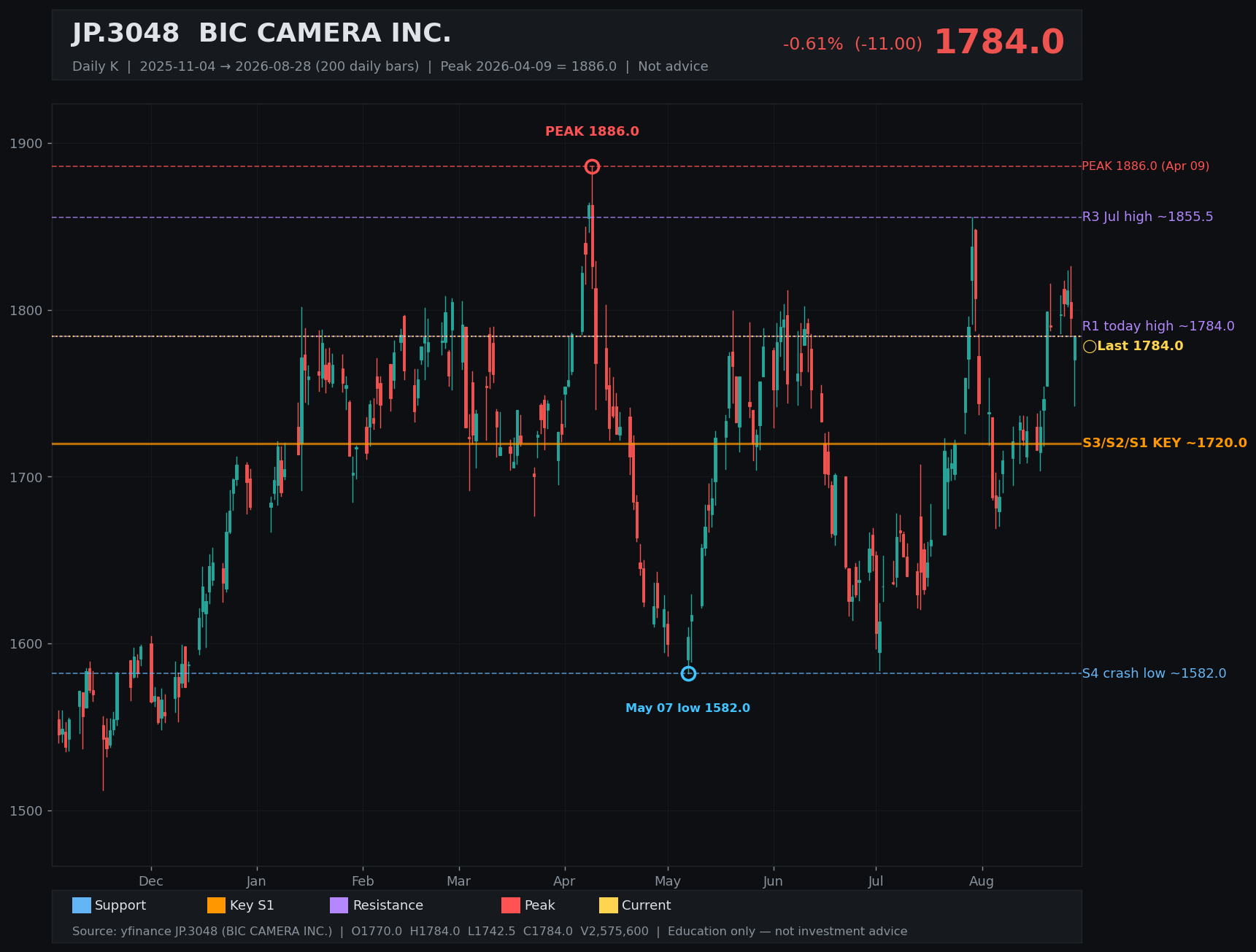Click the 'Resistance' legend label
The image size is (1256, 952).
(x=388, y=905)
